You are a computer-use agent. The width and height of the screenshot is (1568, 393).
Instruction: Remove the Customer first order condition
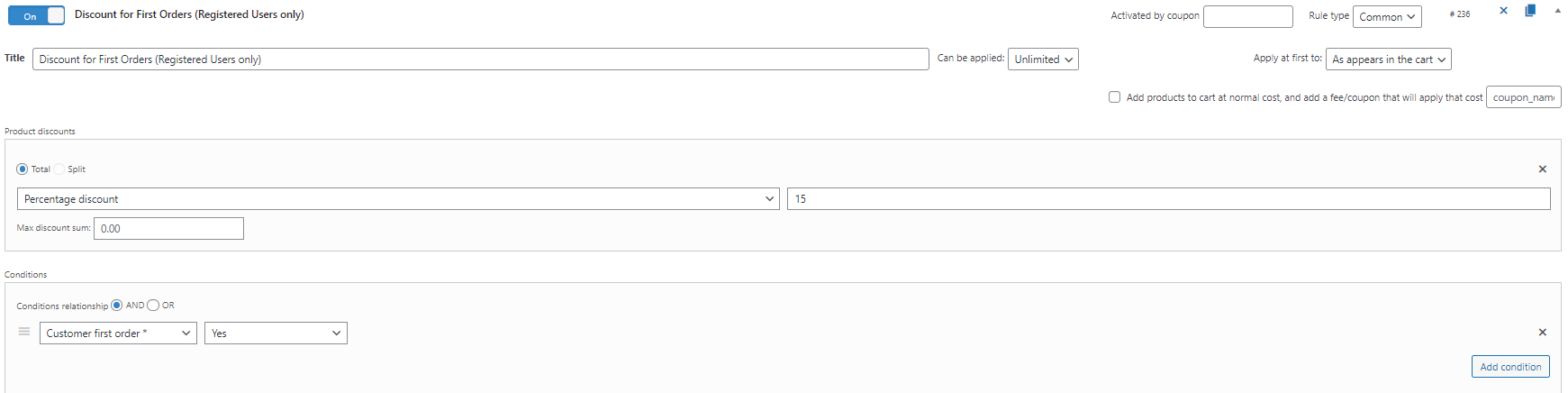(1542, 333)
